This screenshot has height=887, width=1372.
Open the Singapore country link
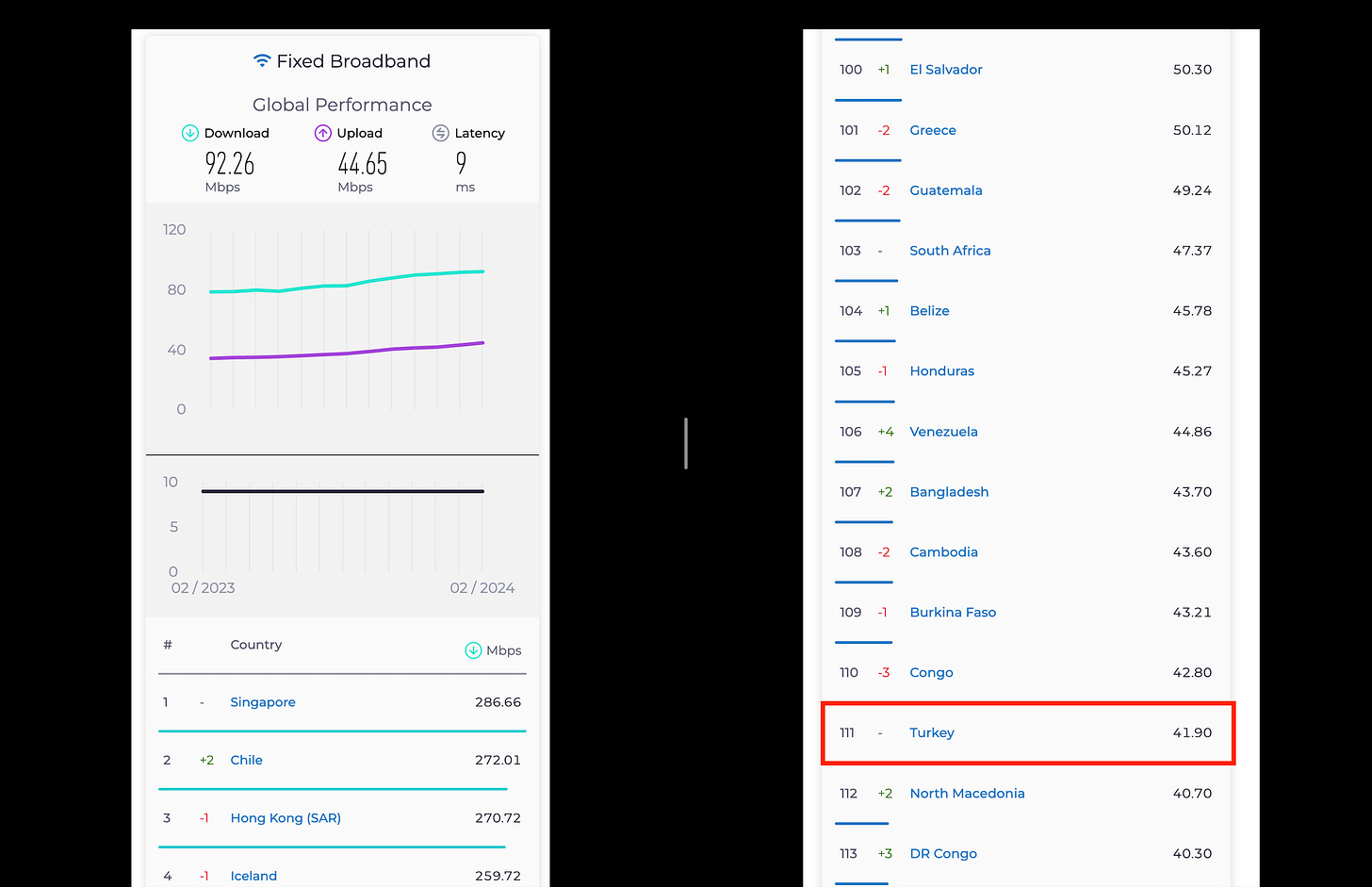point(263,702)
